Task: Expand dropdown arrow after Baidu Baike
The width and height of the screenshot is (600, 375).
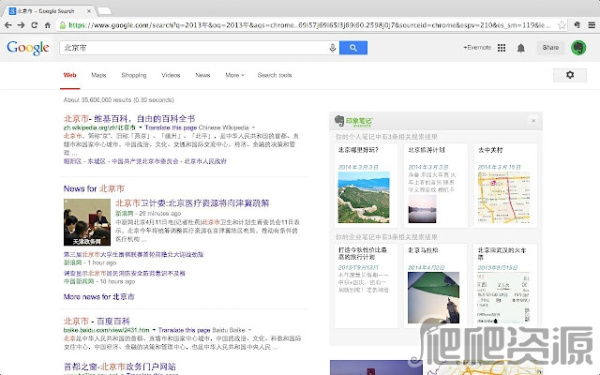Action: click(x=249, y=330)
